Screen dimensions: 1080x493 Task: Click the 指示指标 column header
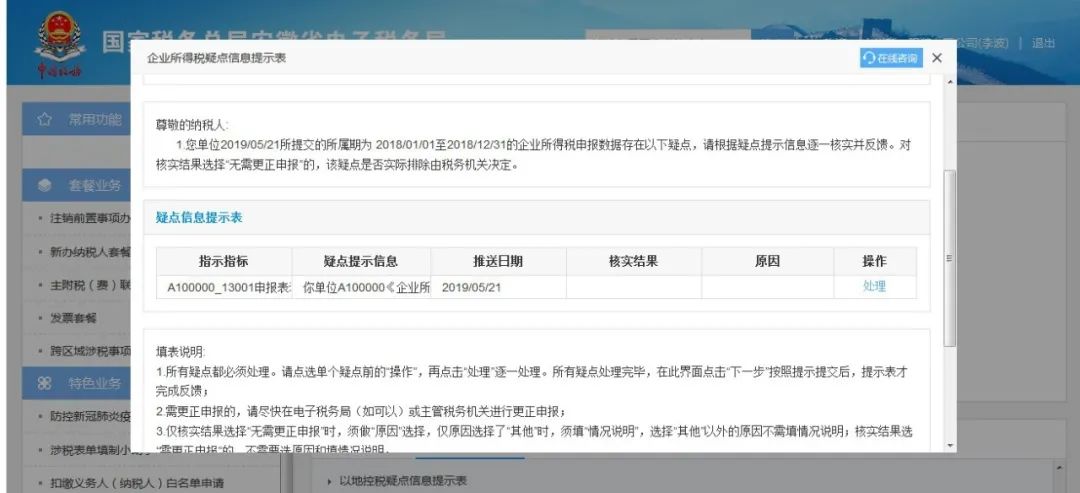(224, 262)
